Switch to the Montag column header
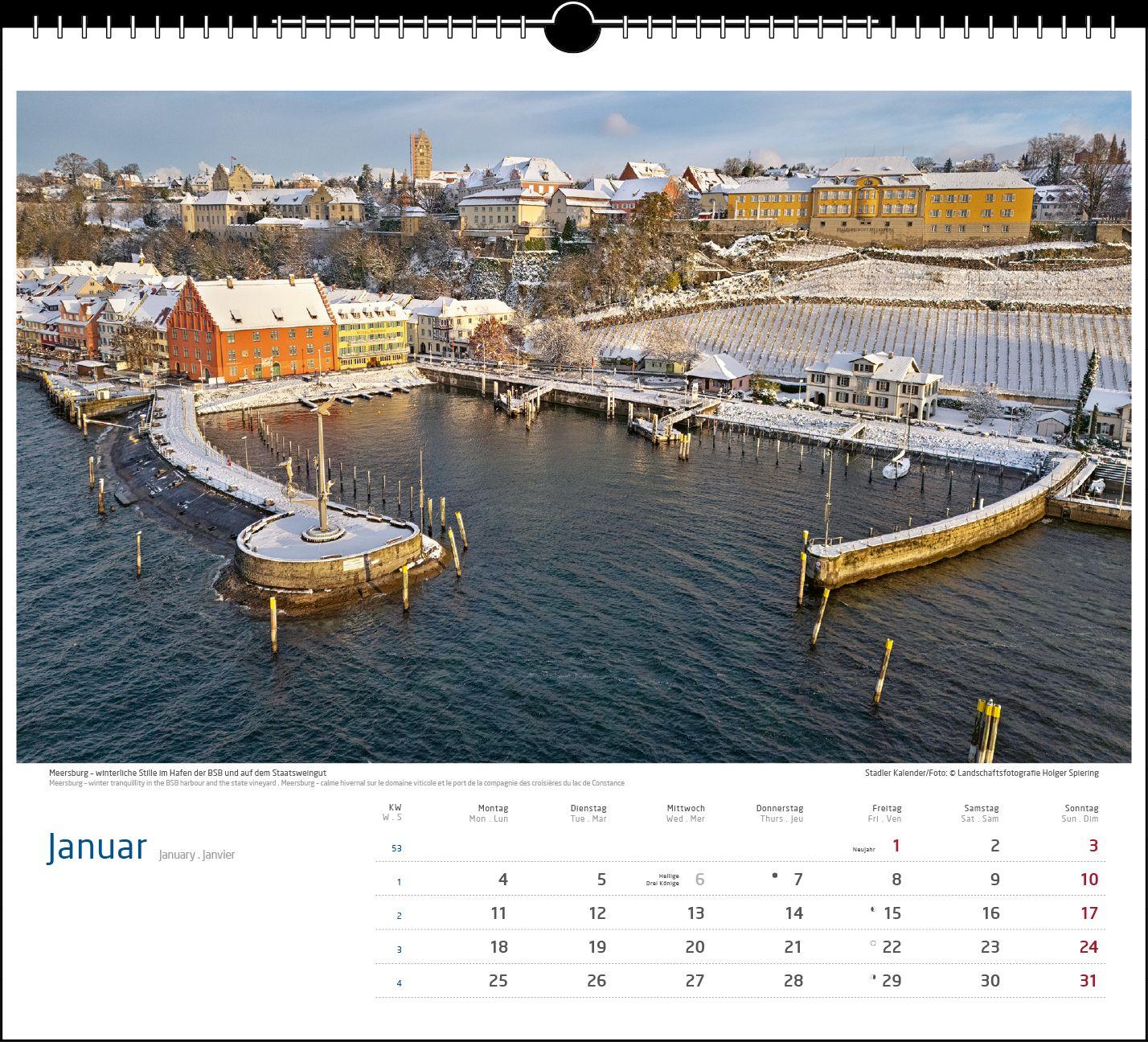 click(x=494, y=813)
